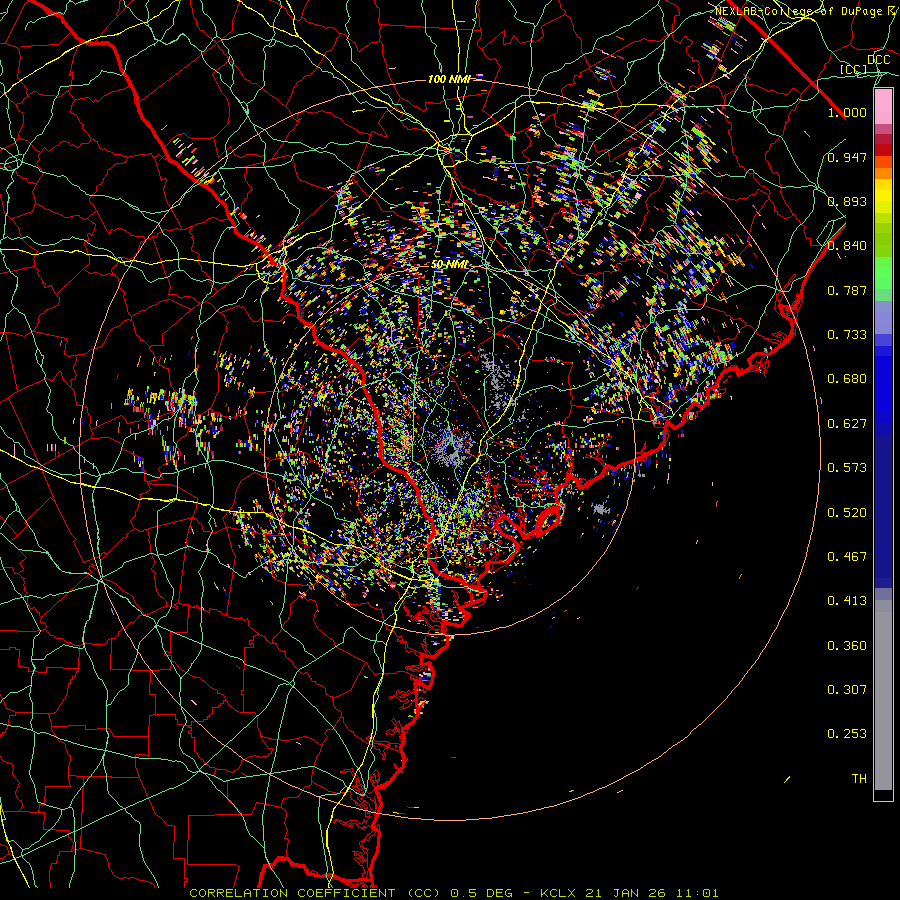Image resolution: width=900 pixels, height=900 pixels.
Task: Click the 0.573 legend value
Action: 847,468
